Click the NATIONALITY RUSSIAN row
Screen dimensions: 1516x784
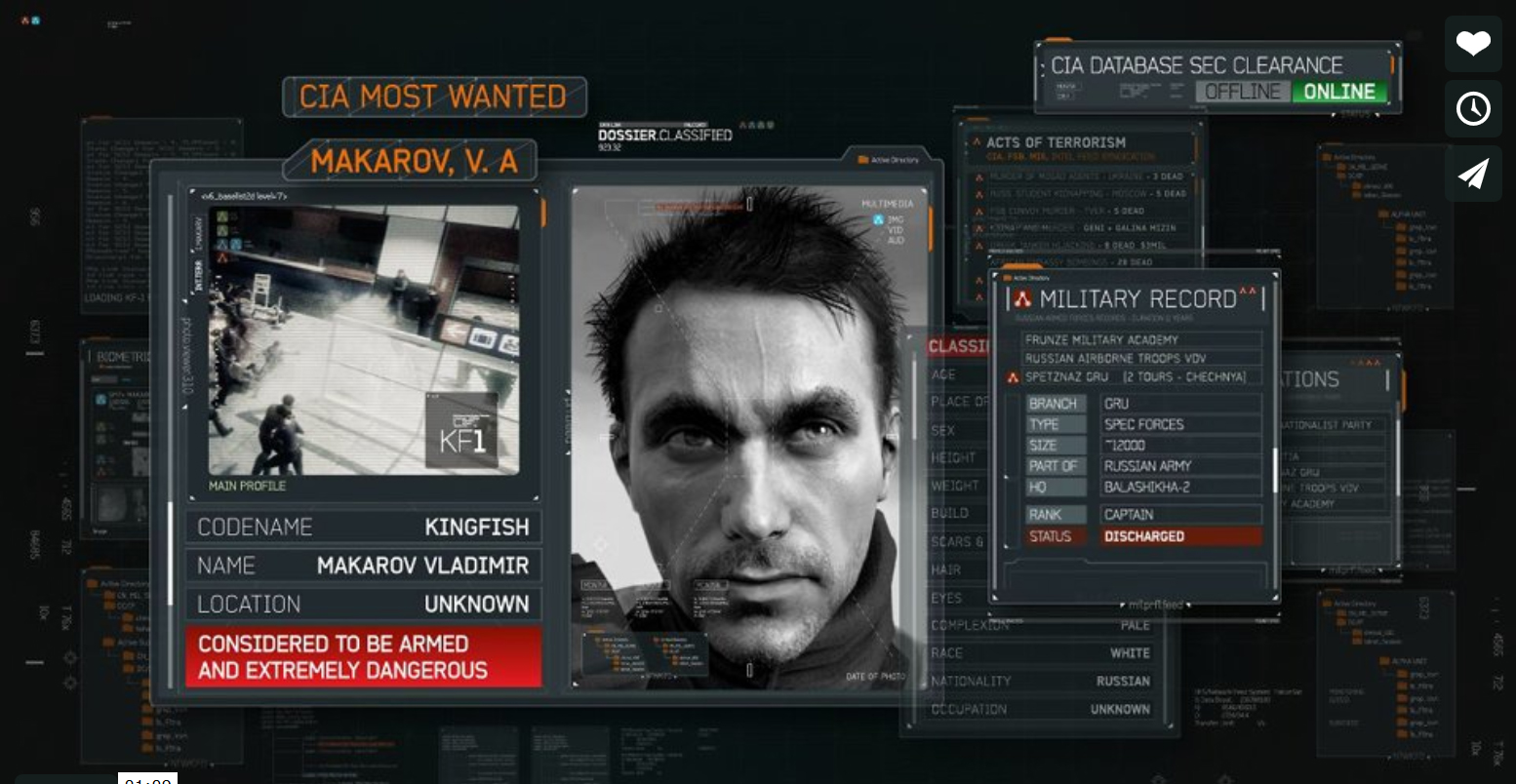(x=1040, y=682)
